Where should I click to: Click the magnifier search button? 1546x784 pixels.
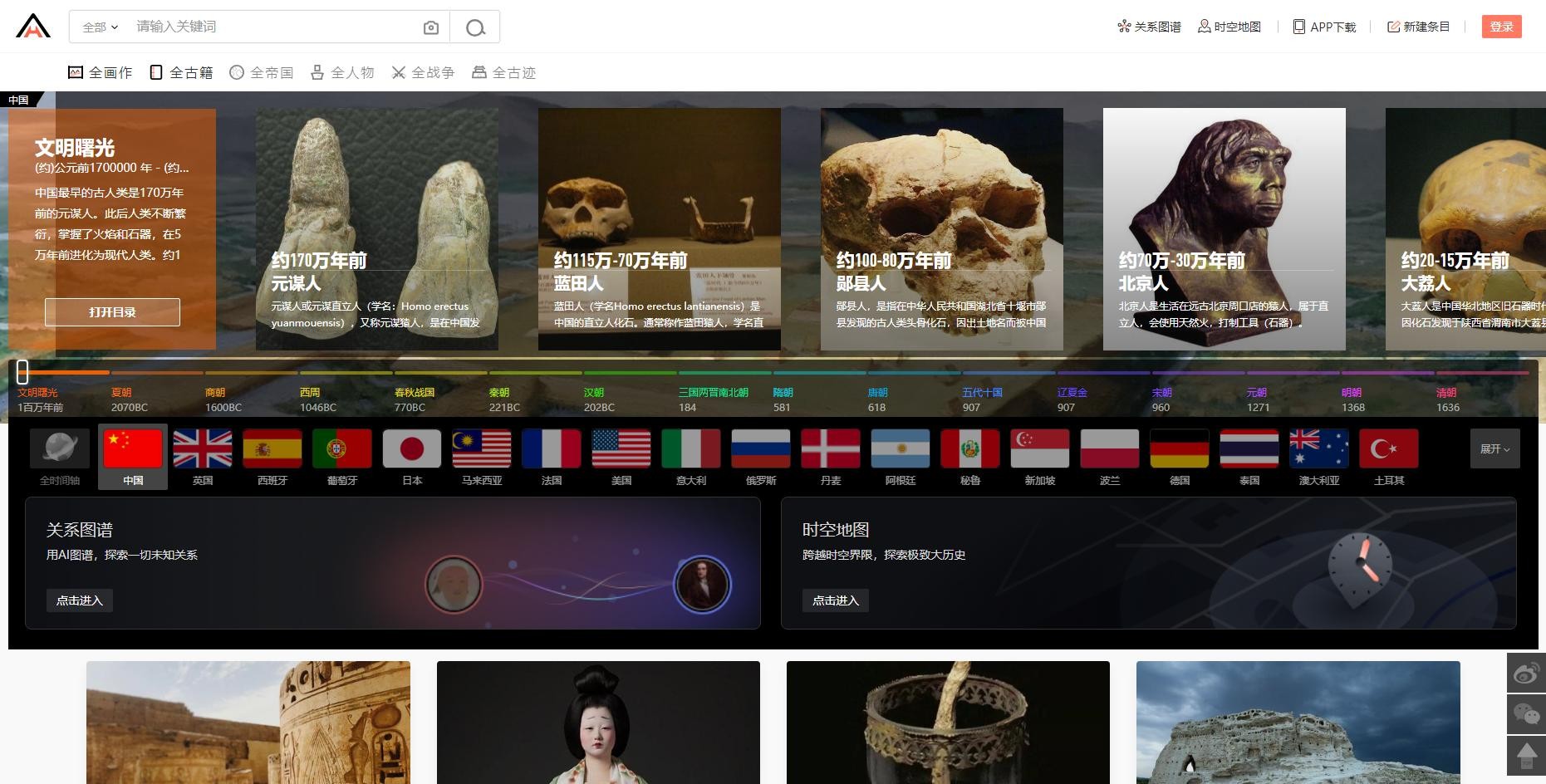point(475,27)
